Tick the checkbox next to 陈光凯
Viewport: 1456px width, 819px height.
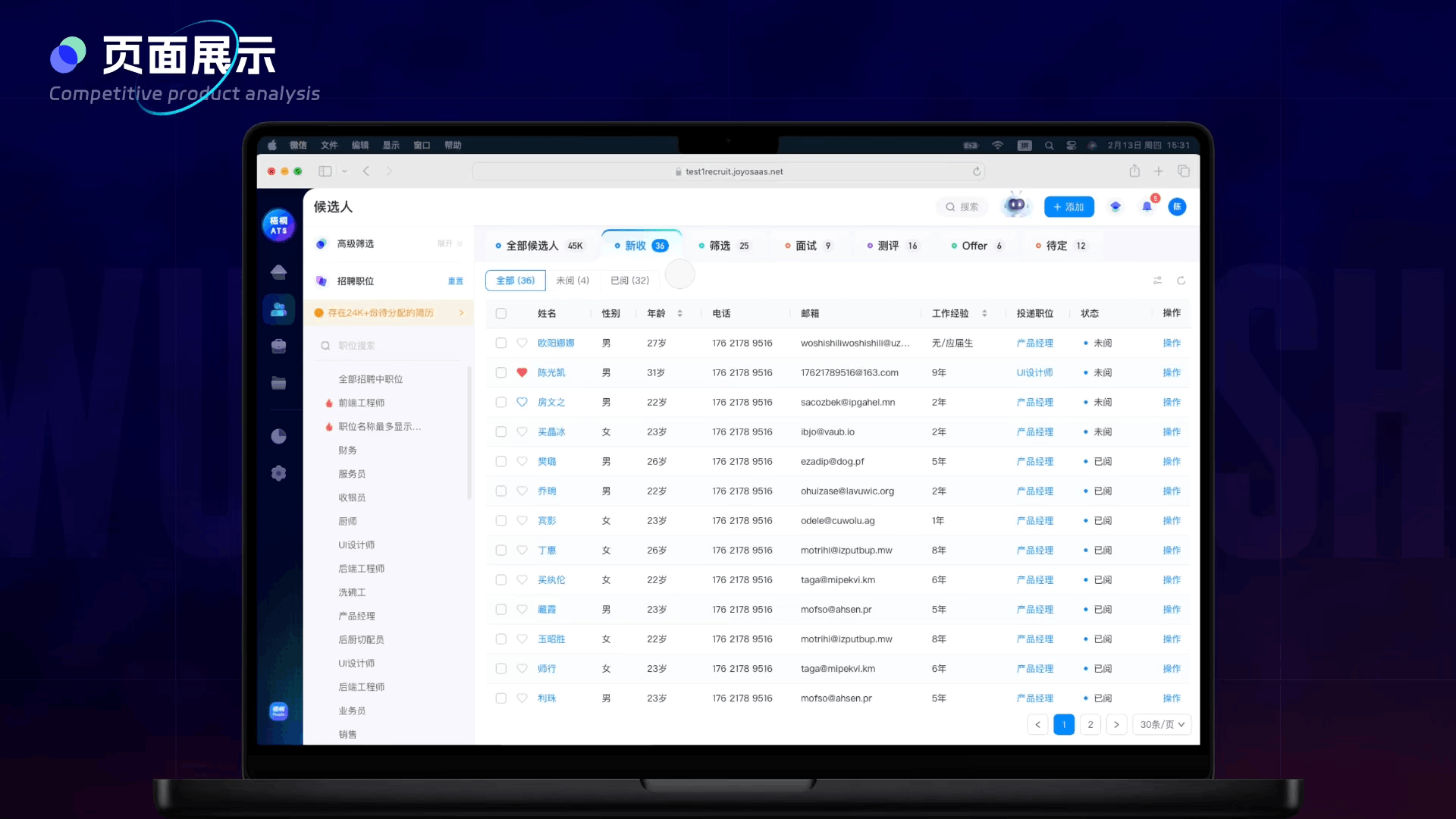tap(500, 372)
